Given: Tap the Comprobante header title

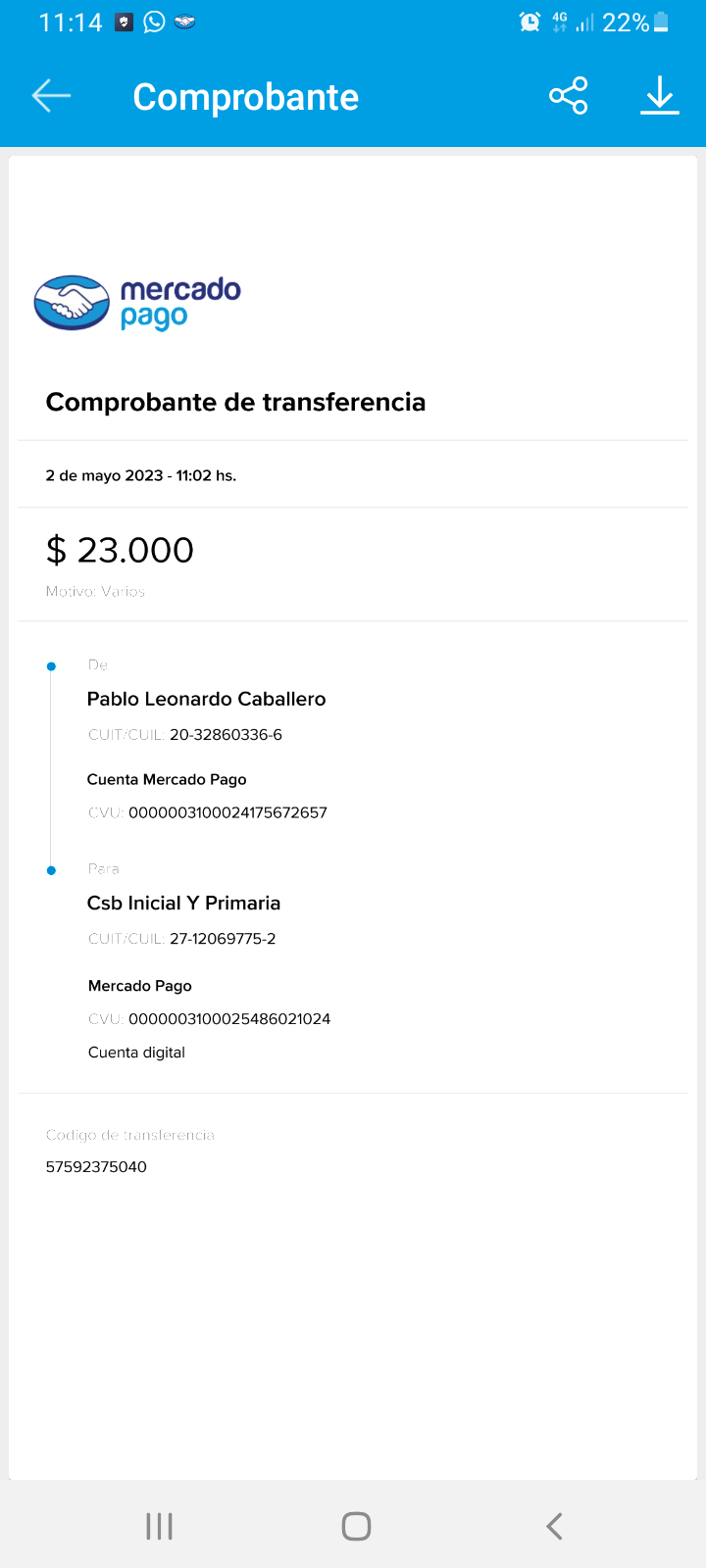Looking at the screenshot, I should tap(245, 97).
